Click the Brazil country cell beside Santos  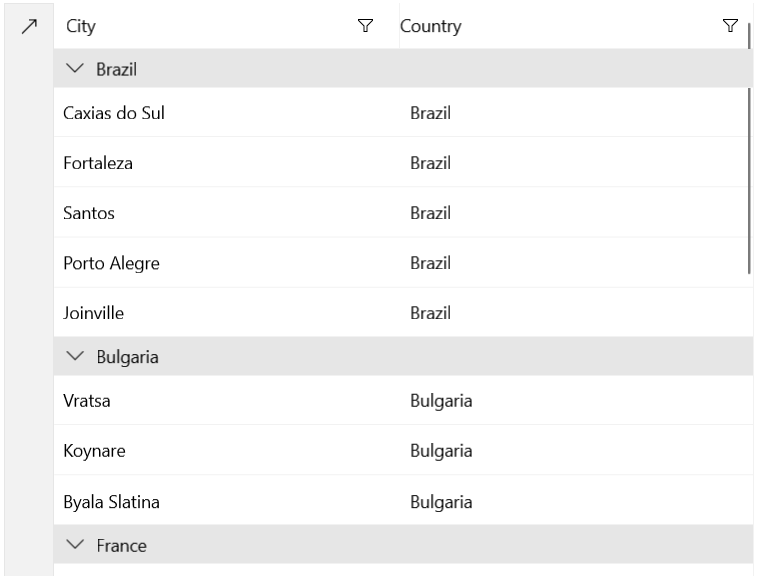pyautogui.click(x=431, y=213)
